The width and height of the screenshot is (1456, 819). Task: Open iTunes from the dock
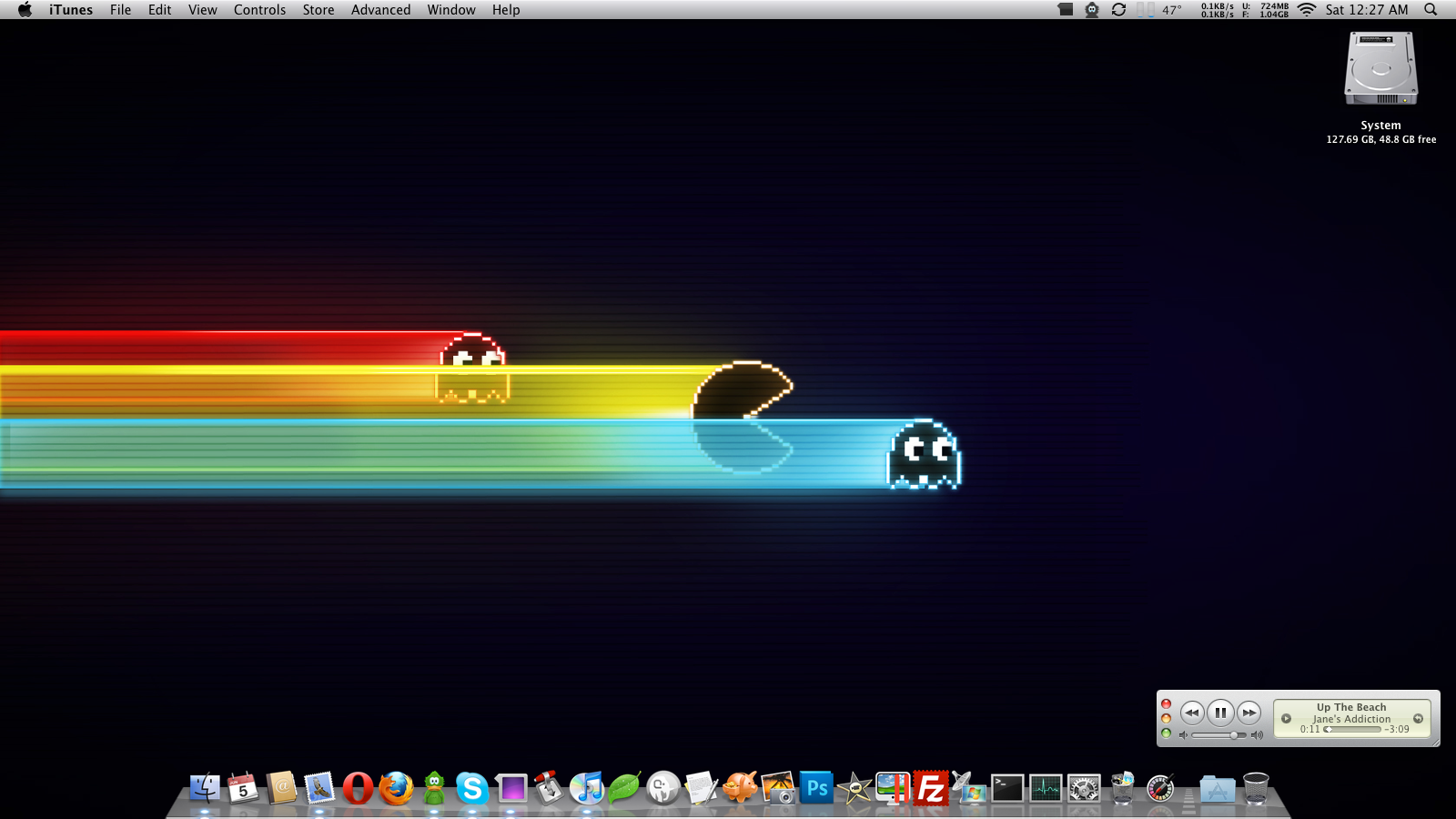(x=587, y=788)
